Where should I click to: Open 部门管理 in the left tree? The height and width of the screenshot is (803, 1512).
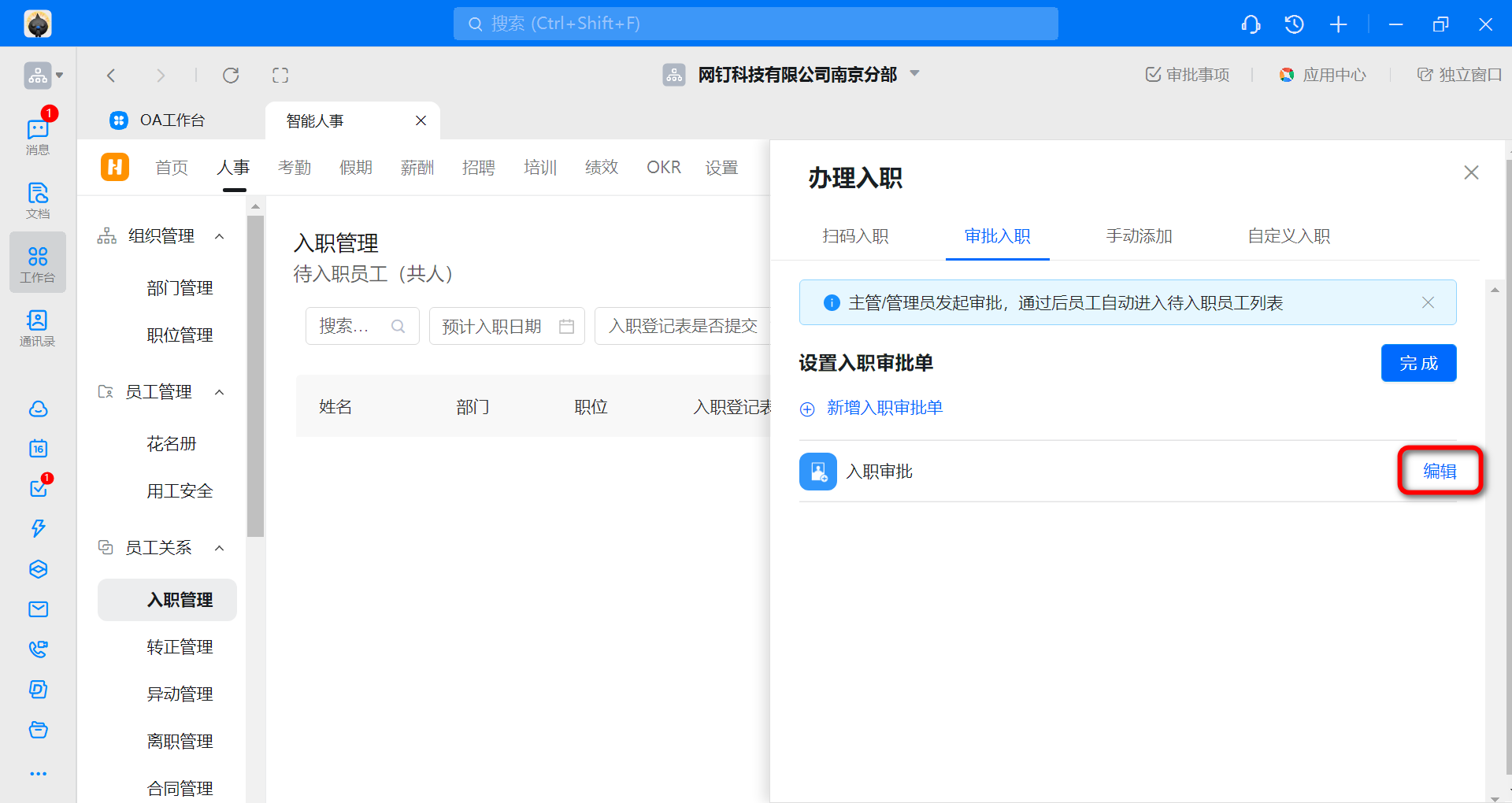click(x=180, y=288)
